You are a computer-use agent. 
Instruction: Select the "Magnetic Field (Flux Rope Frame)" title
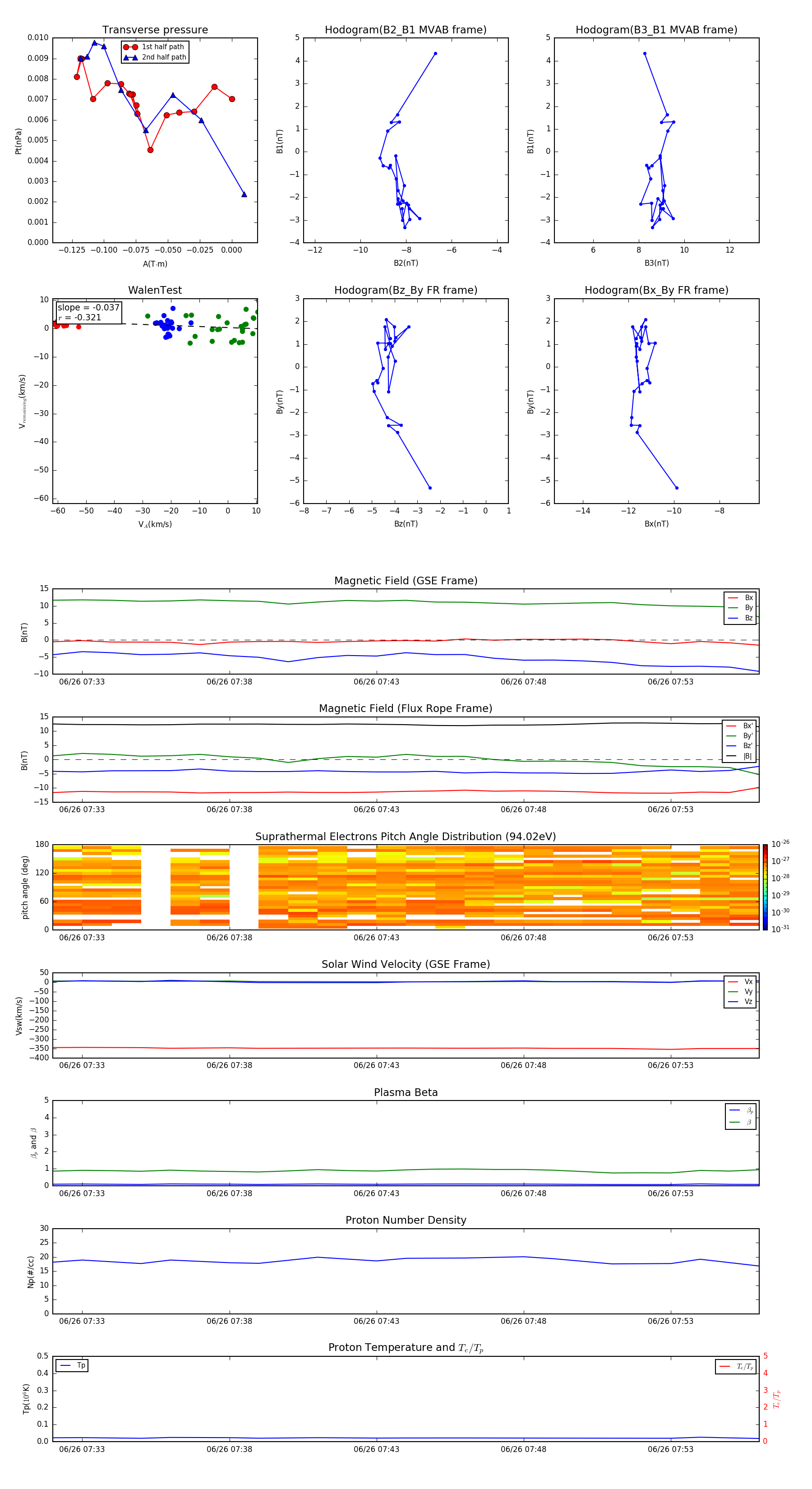click(x=406, y=709)
